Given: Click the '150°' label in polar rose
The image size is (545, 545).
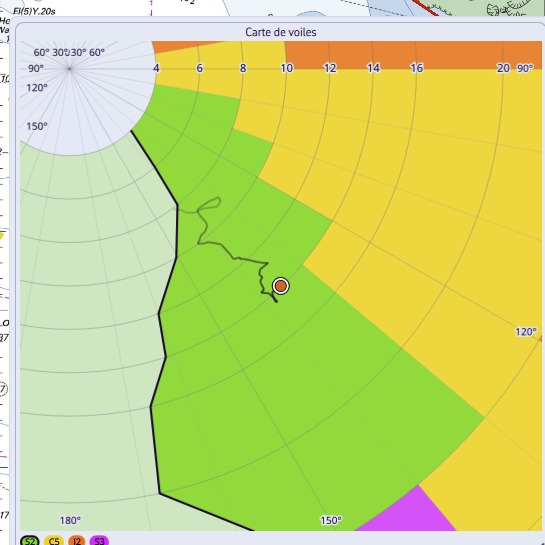Looking at the screenshot, I should (x=37, y=126).
